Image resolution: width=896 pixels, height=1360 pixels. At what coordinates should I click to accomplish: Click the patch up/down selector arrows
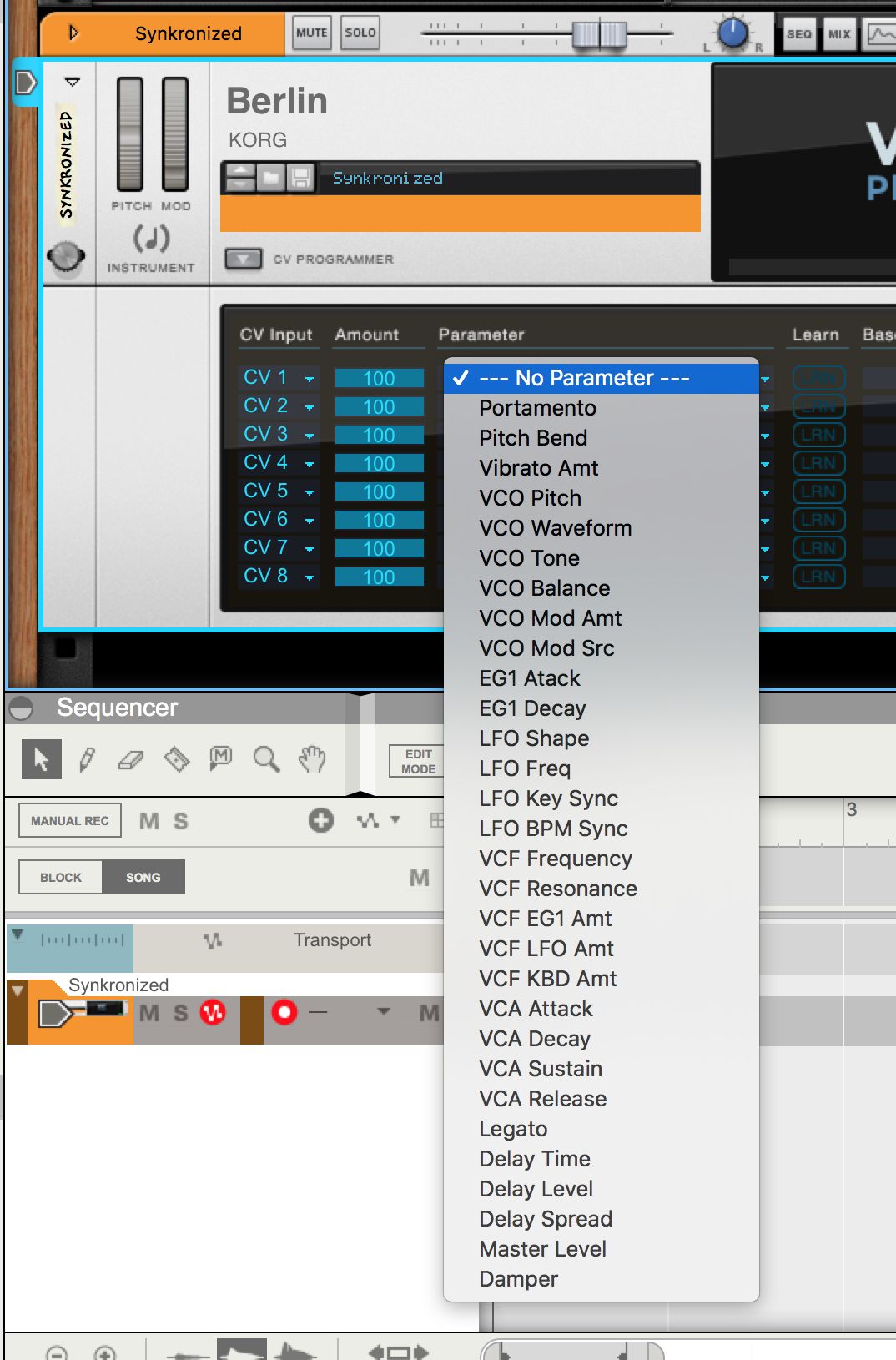(x=240, y=178)
